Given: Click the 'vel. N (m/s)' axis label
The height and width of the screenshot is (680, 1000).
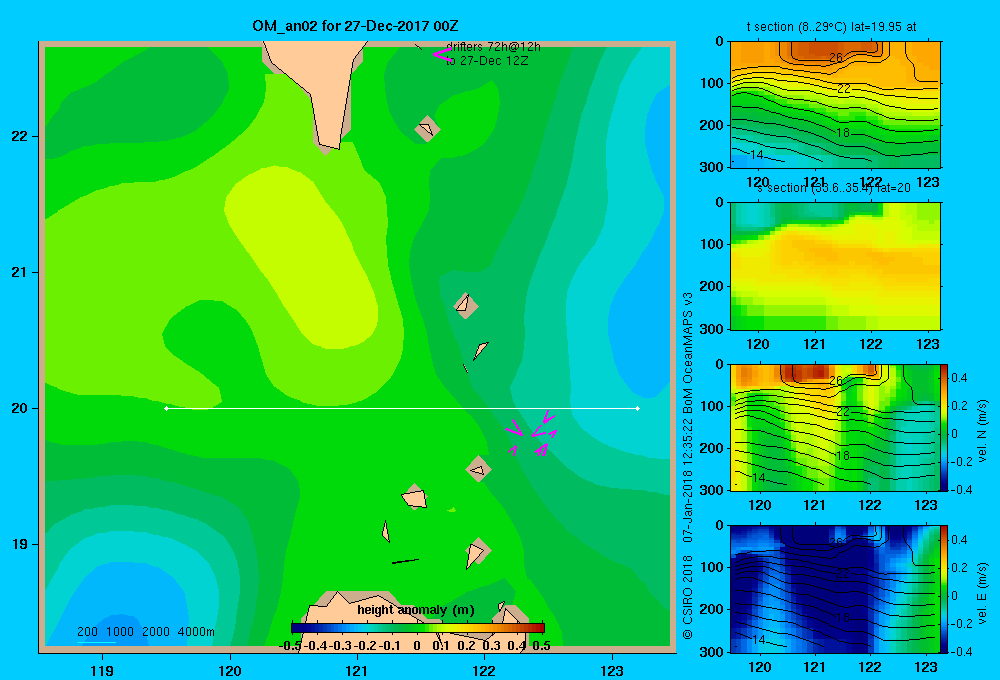Looking at the screenshot, I should pyautogui.click(x=982, y=431).
